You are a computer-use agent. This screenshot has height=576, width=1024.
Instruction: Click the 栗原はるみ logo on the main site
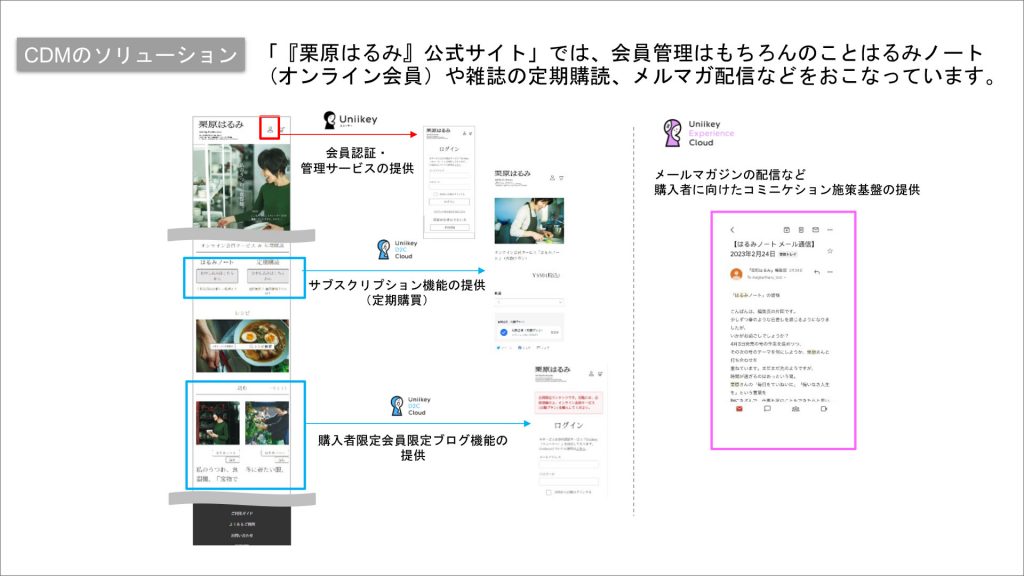(221, 124)
